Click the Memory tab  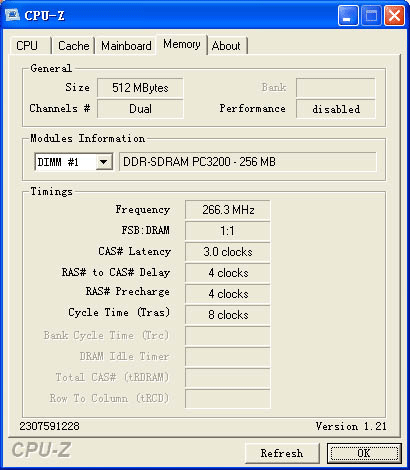[182, 44]
